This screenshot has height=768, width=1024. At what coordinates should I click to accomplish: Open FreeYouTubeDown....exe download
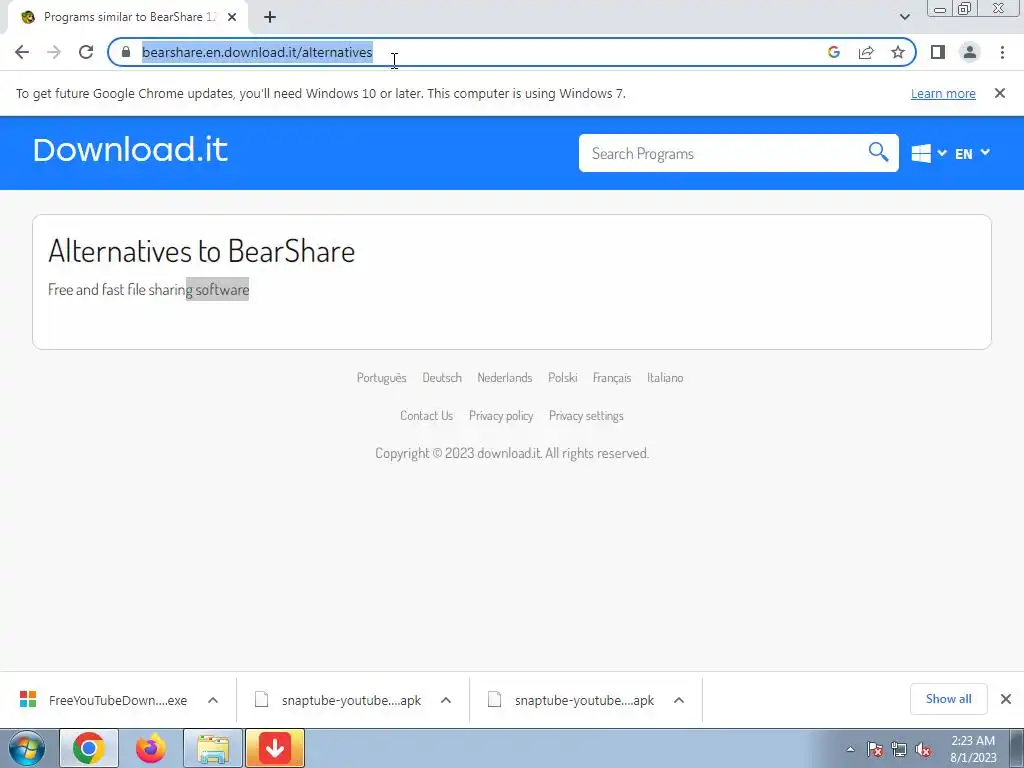tap(104, 700)
